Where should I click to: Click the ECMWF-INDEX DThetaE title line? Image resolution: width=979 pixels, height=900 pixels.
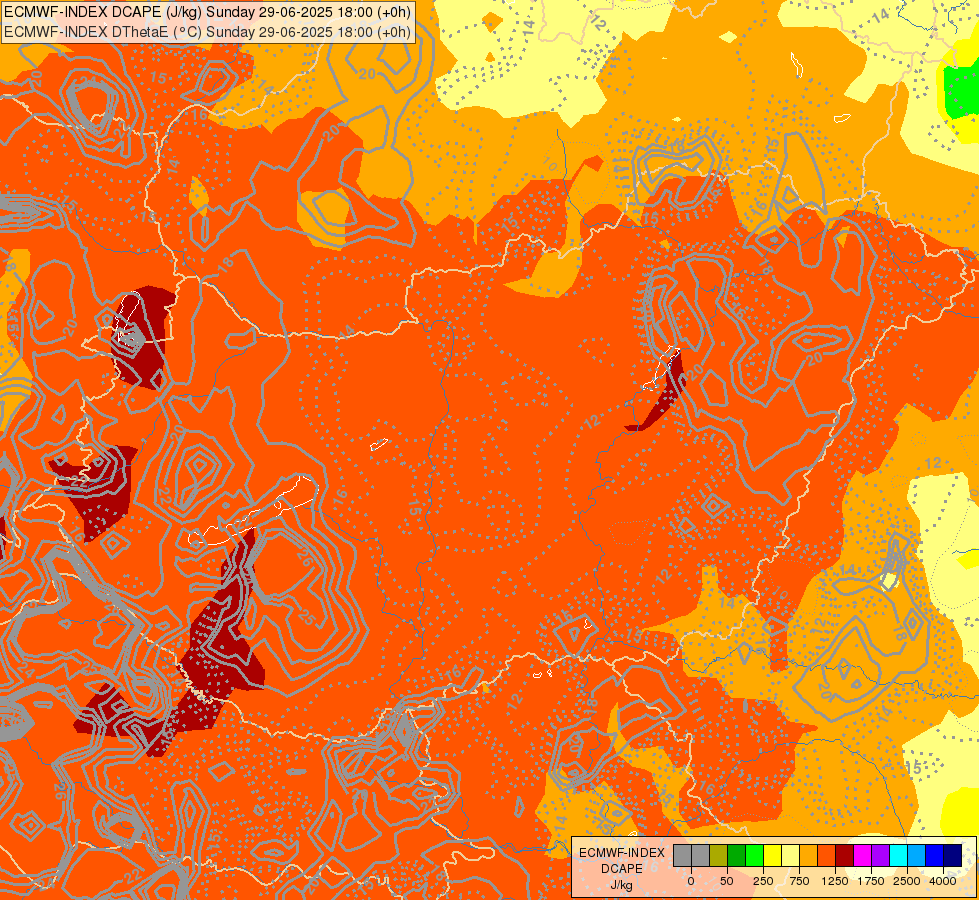207,31
